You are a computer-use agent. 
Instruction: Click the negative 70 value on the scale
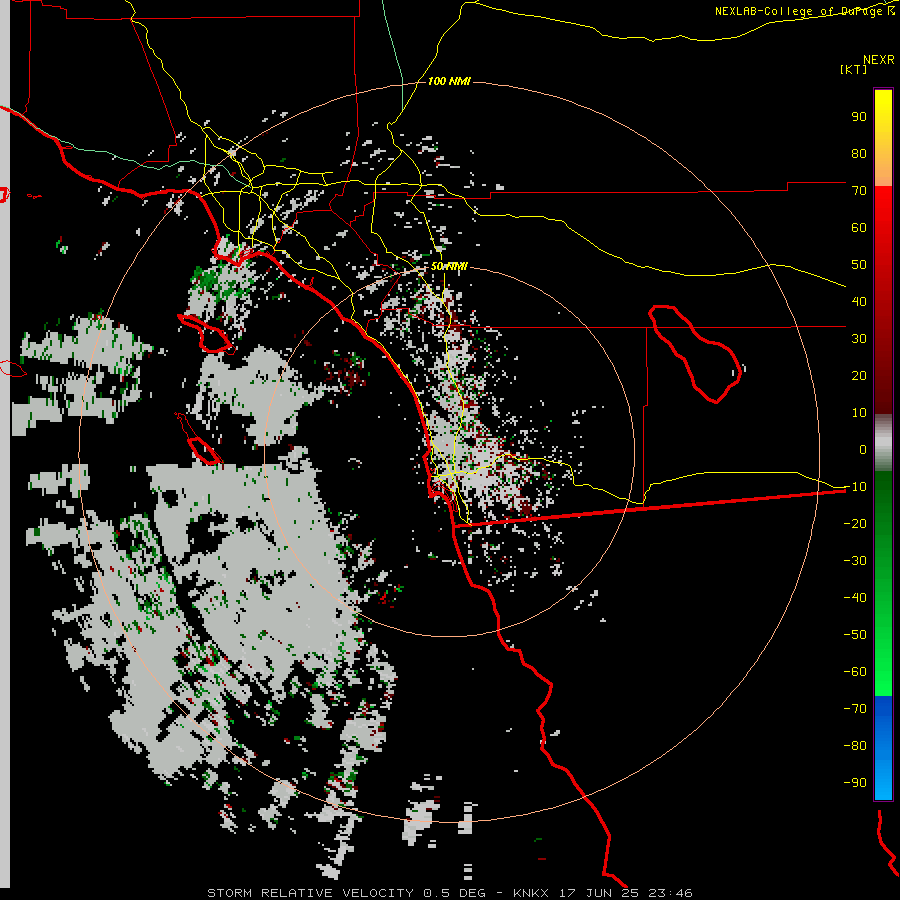[x=855, y=708]
